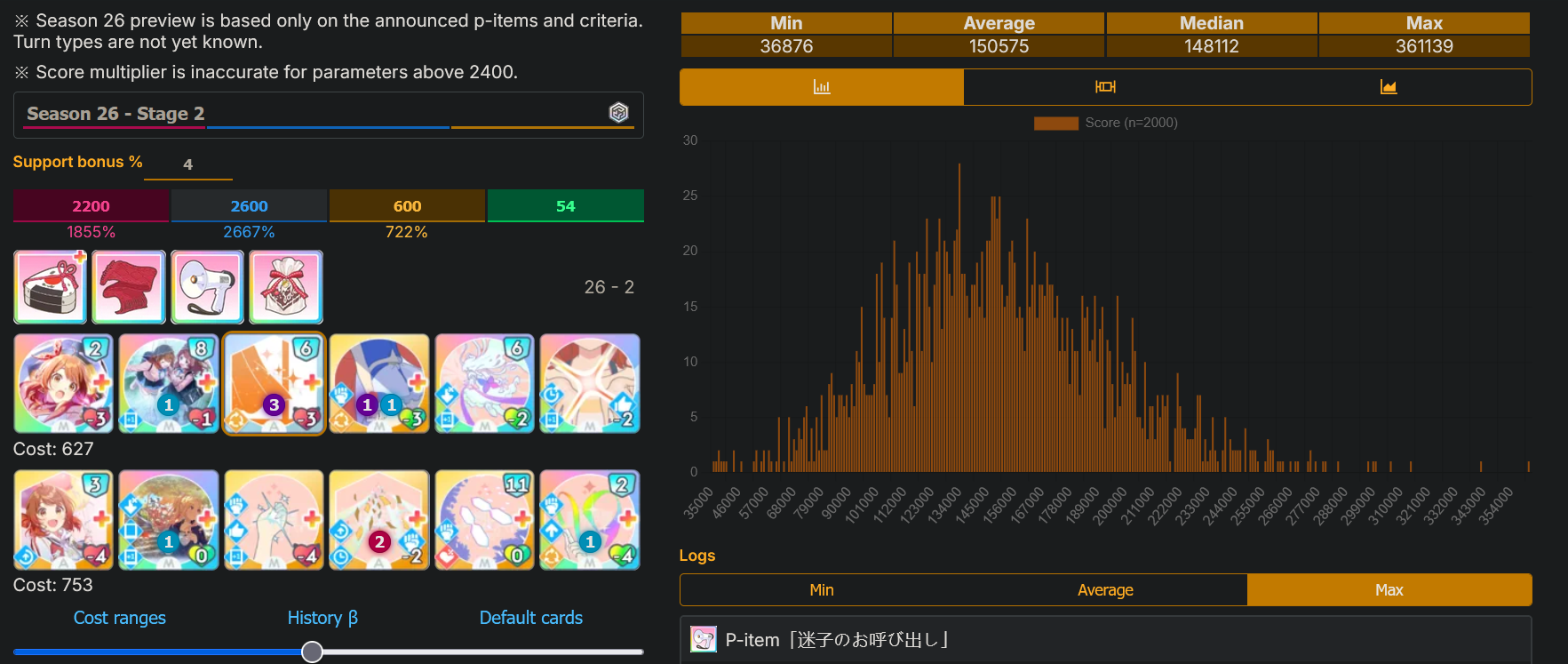
Task: Open the Default cards link
Action: (x=531, y=618)
